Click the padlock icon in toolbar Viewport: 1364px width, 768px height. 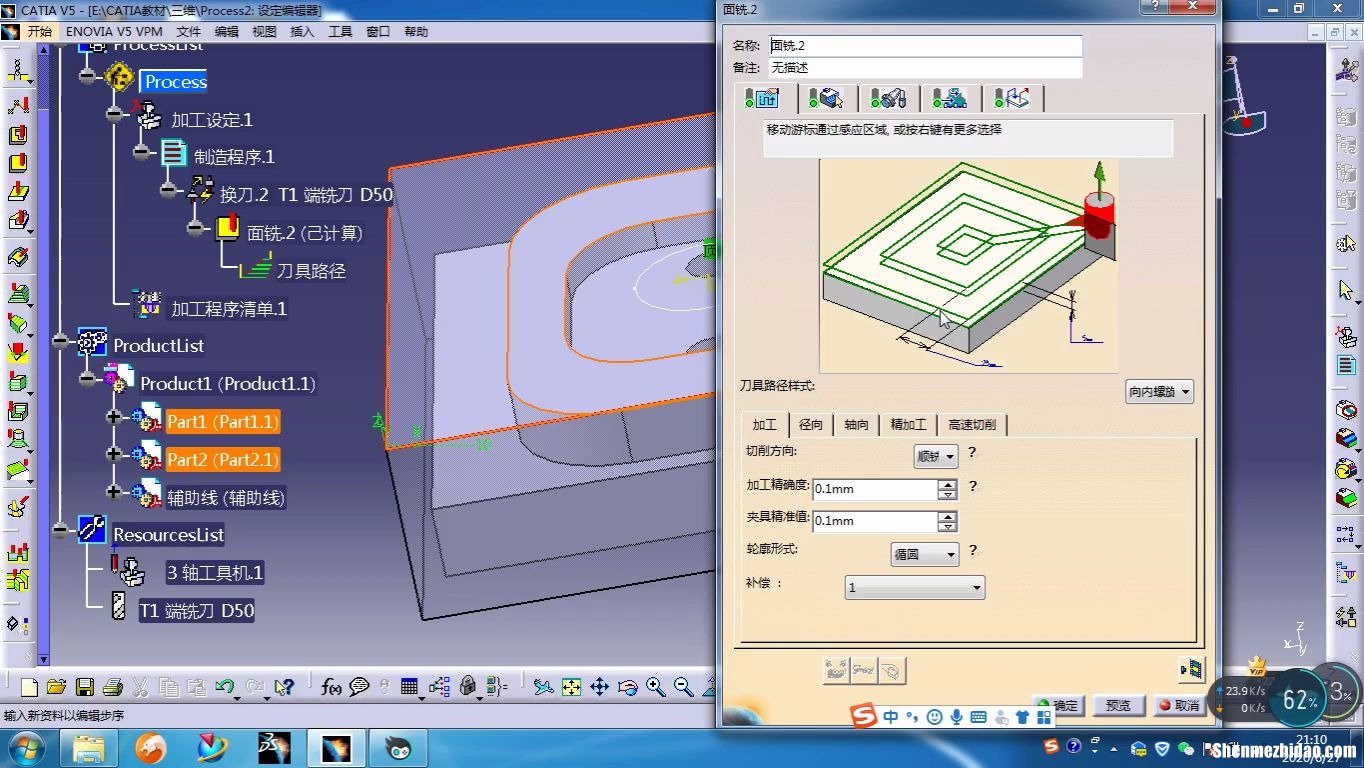coord(467,687)
